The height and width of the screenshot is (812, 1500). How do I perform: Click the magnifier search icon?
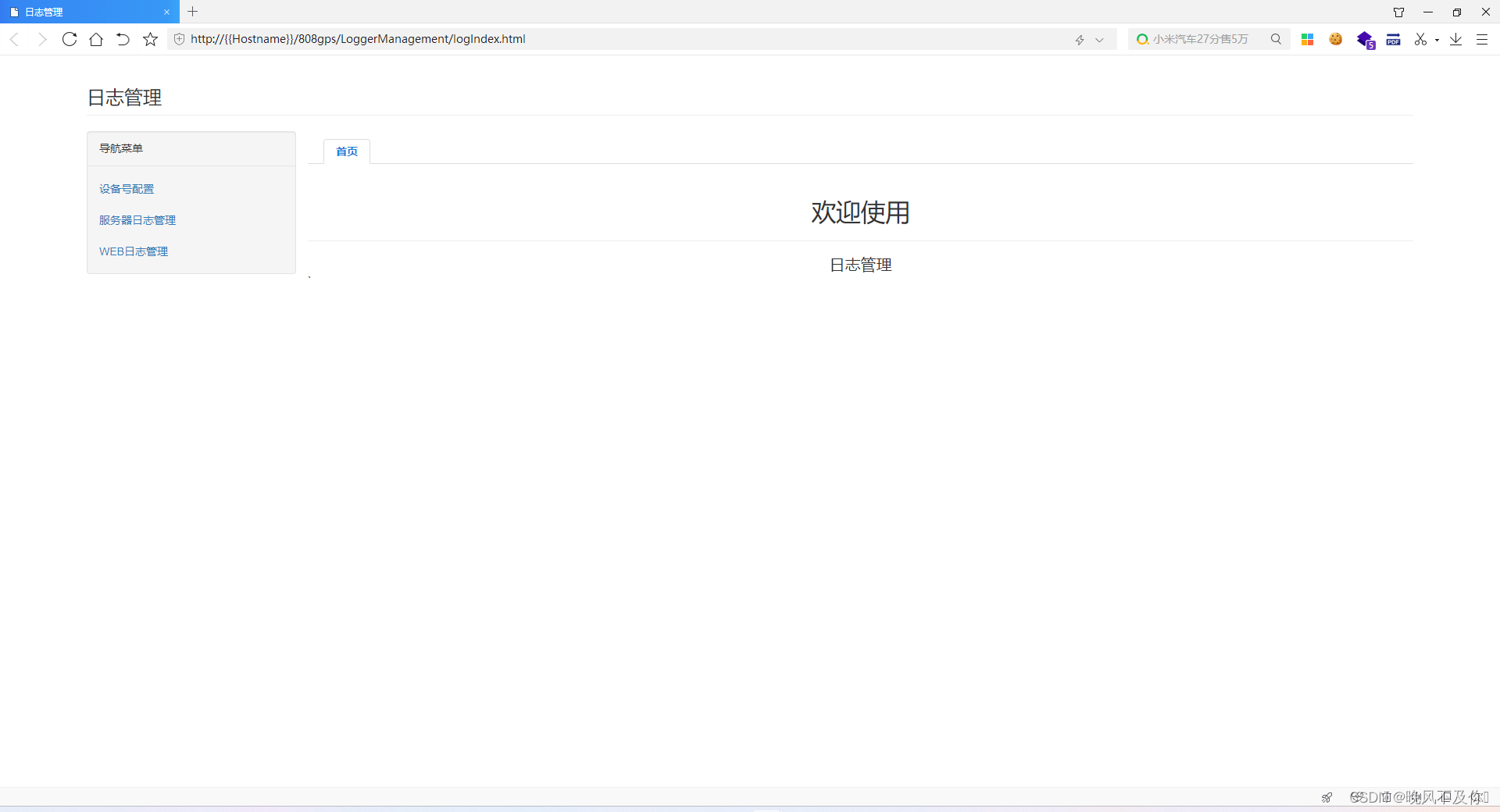pos(1276,39)
